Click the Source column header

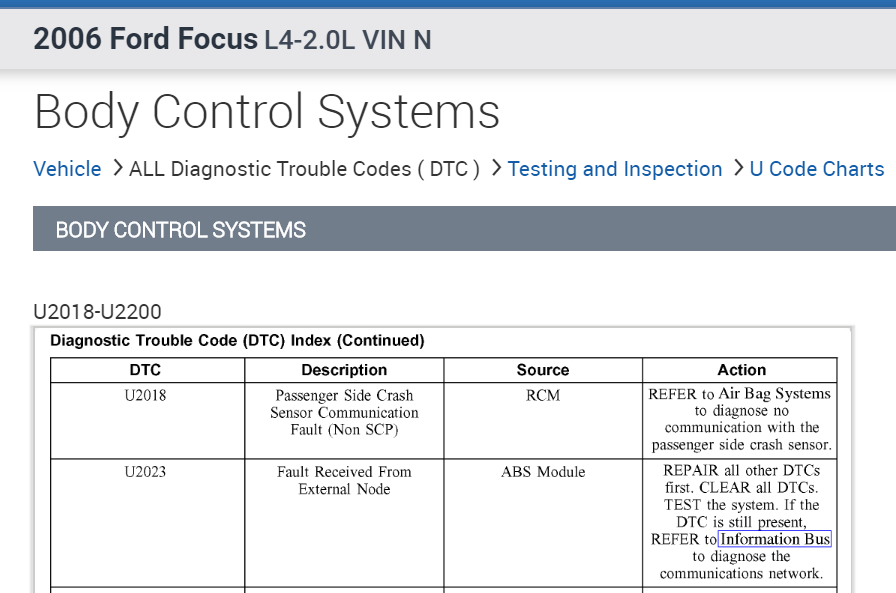pos(543,370)
